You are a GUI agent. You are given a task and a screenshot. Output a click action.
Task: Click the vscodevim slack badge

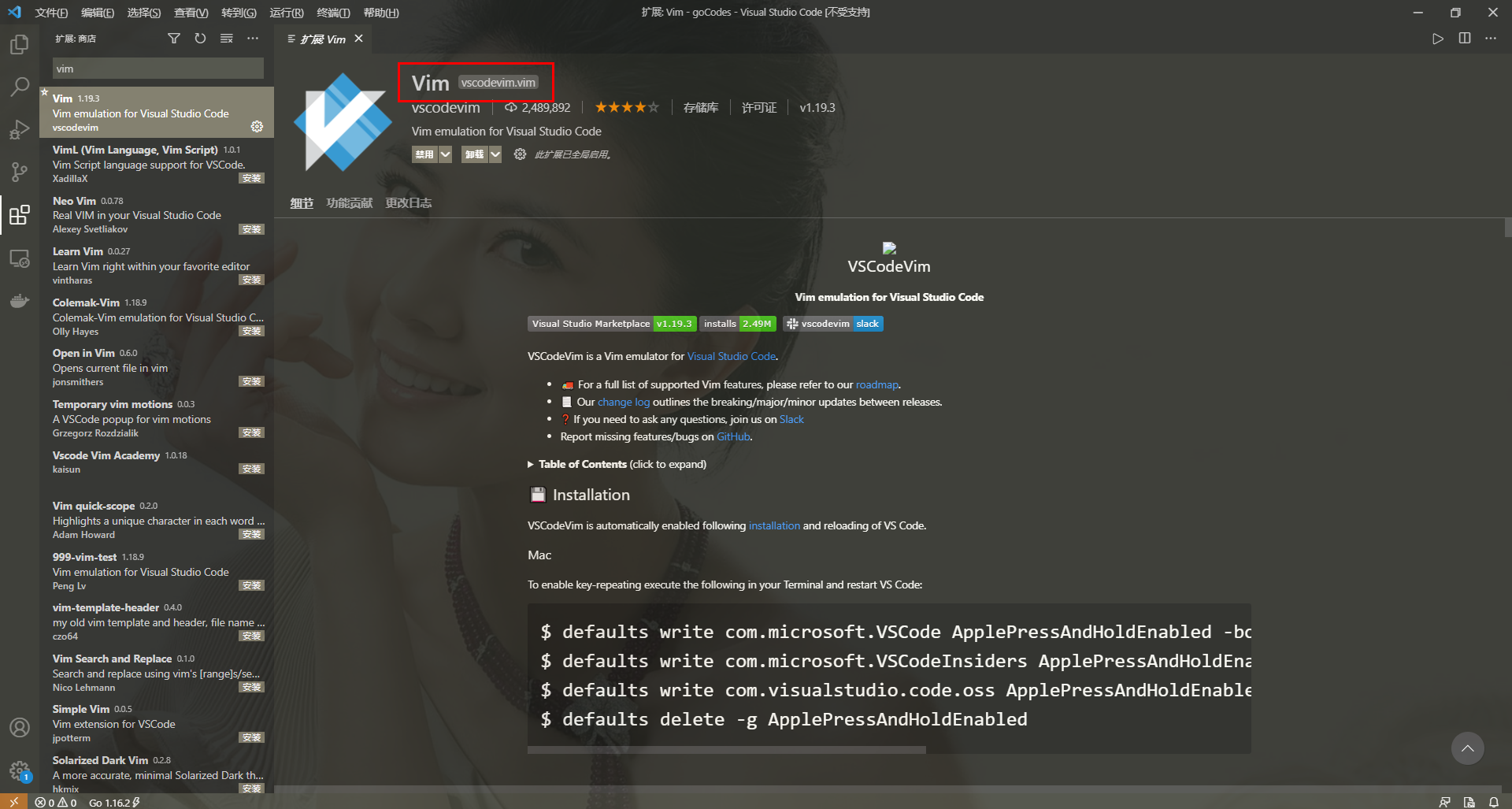pos(833,324)
